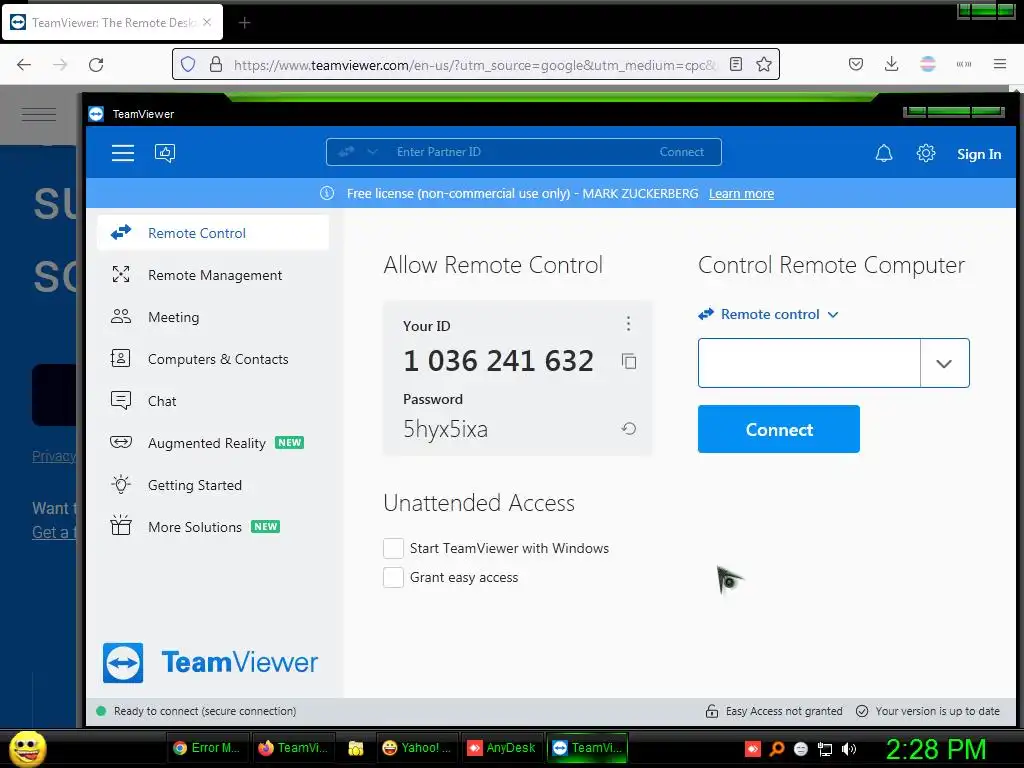Toggle reader view in address bar

click(735, 64)
